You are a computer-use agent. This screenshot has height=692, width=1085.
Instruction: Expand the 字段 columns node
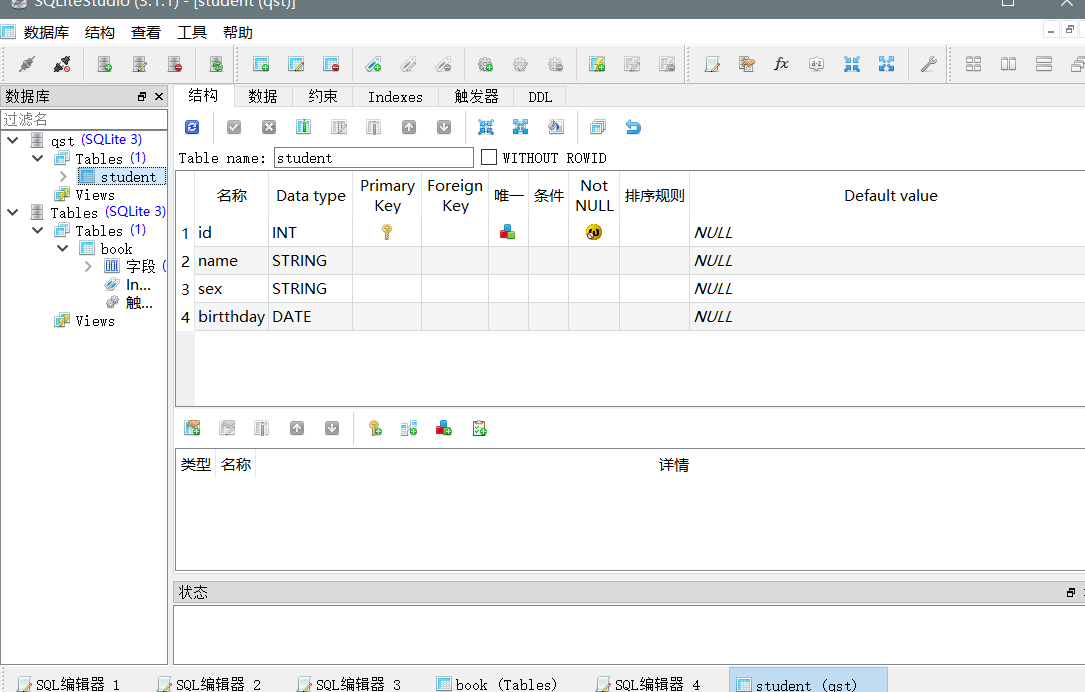(x=88, y=266)
